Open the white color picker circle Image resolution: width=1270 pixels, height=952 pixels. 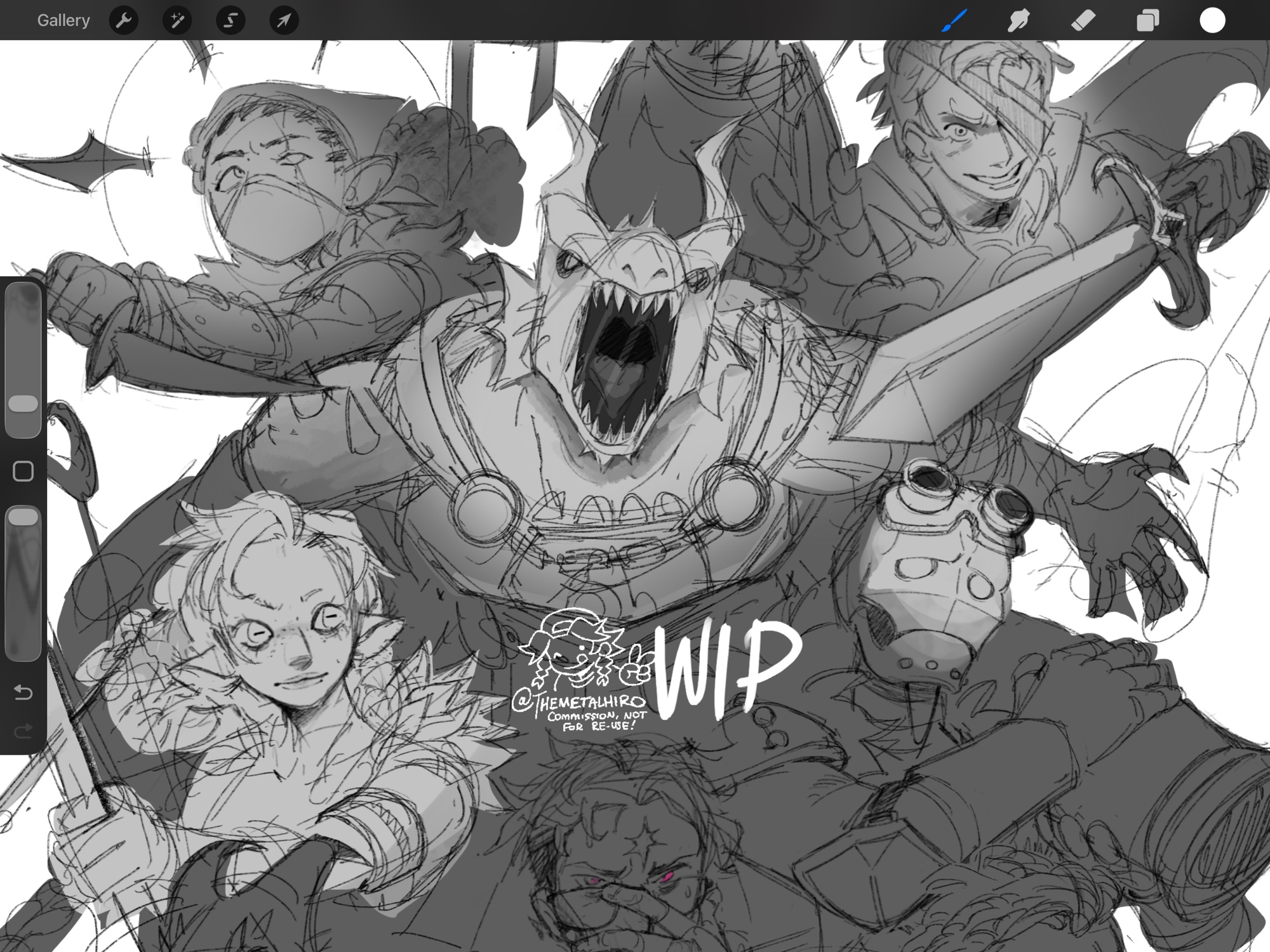1212,20
